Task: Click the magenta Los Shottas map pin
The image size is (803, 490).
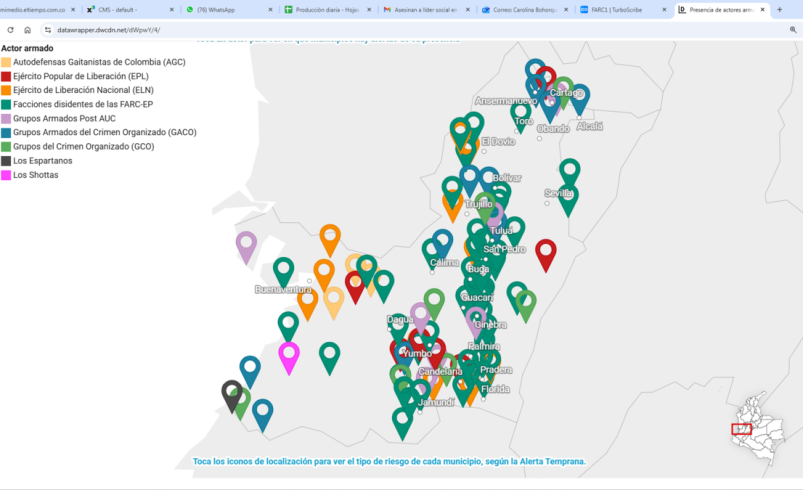Action: point(289,354)
